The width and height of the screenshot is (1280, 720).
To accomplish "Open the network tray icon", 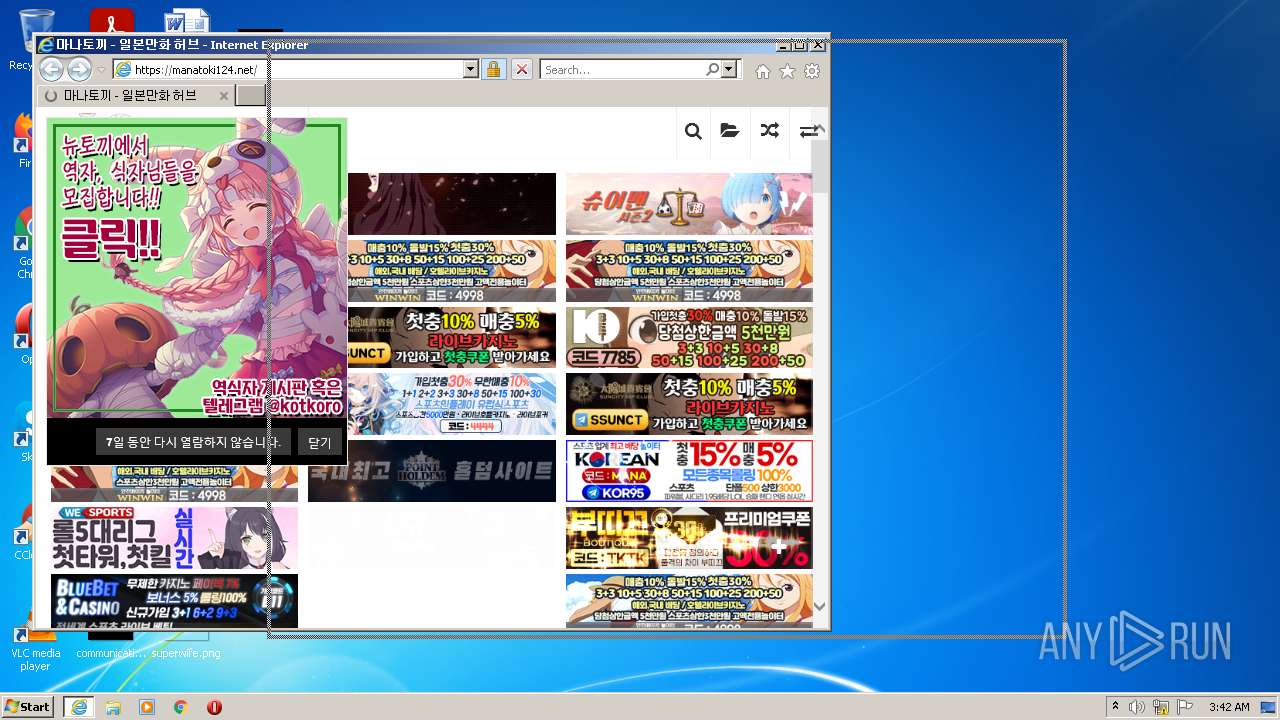I will (x=1161, y=707).
